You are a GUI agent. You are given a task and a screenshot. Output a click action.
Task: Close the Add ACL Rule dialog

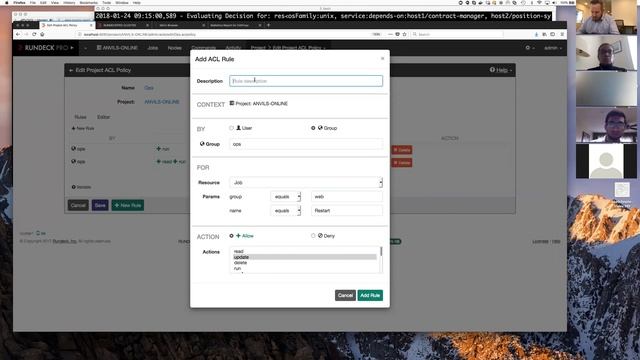382,58
